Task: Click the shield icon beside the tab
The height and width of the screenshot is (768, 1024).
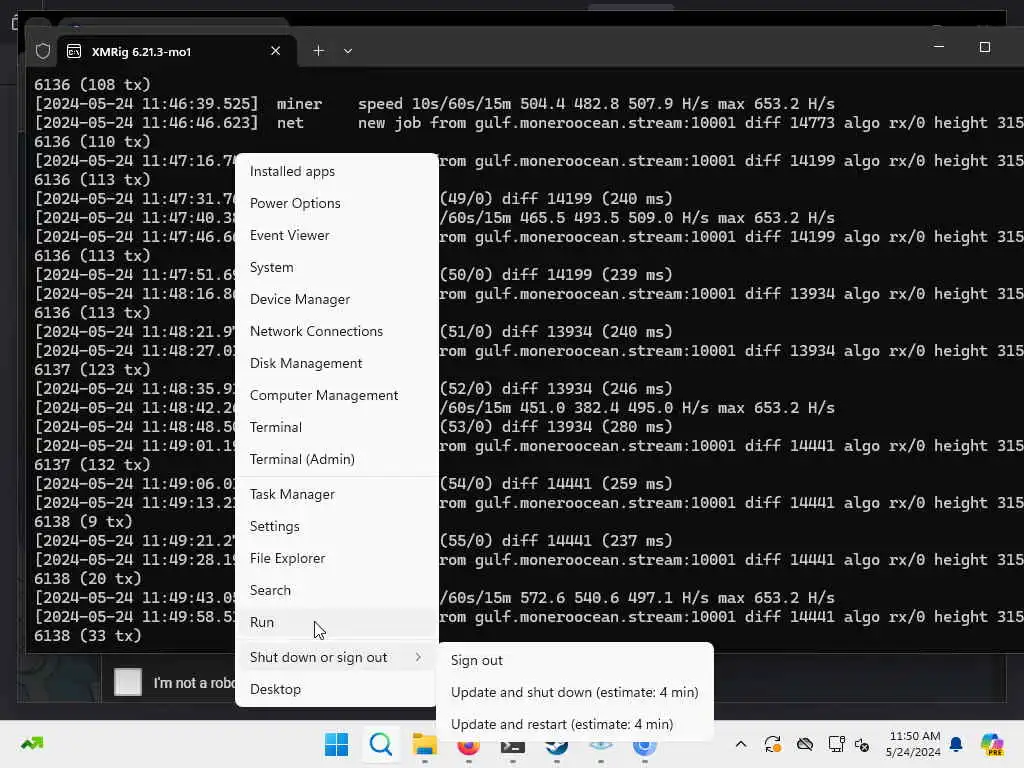Action: [x=43, y=51]
